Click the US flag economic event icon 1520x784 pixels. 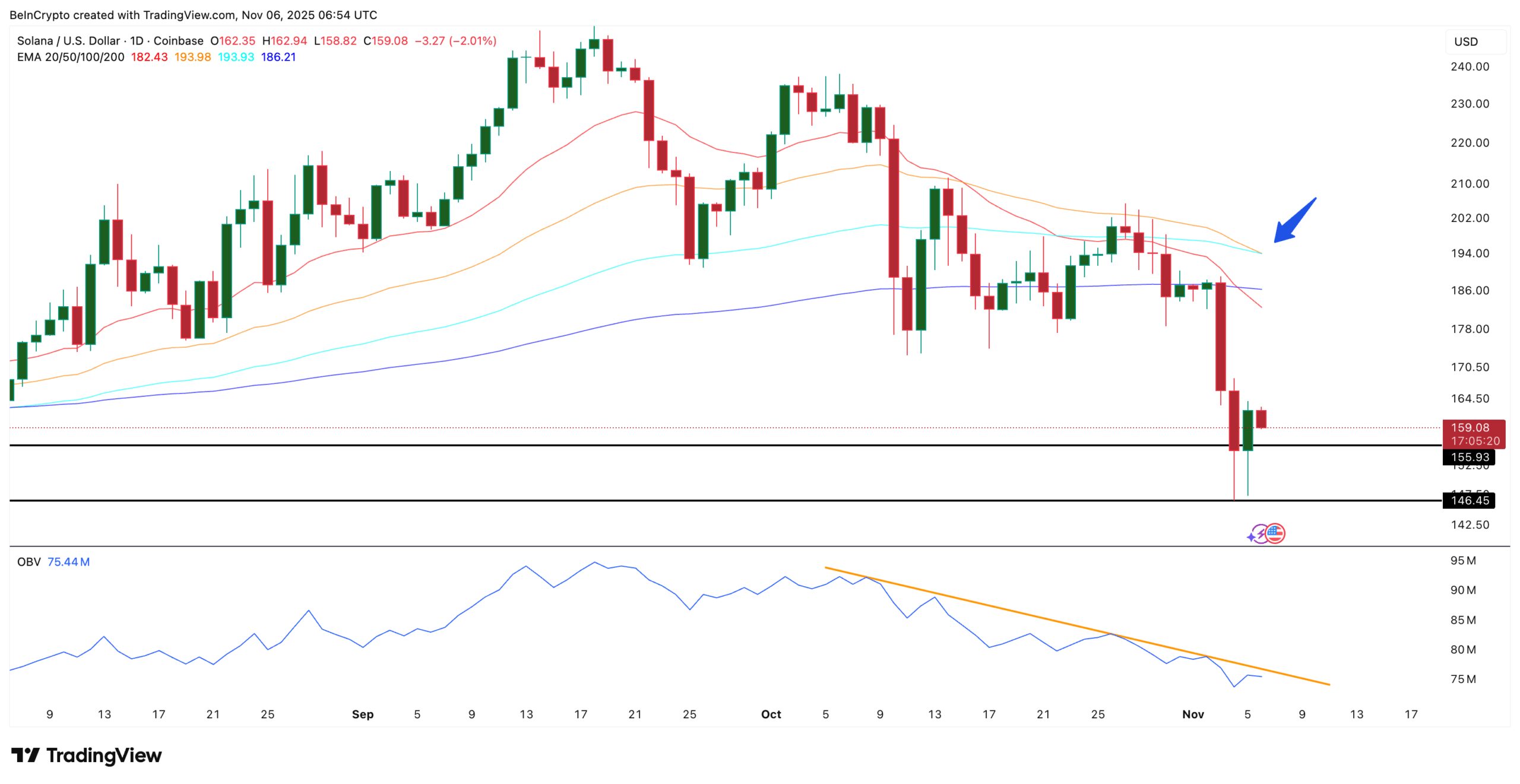pos(1275,534)
